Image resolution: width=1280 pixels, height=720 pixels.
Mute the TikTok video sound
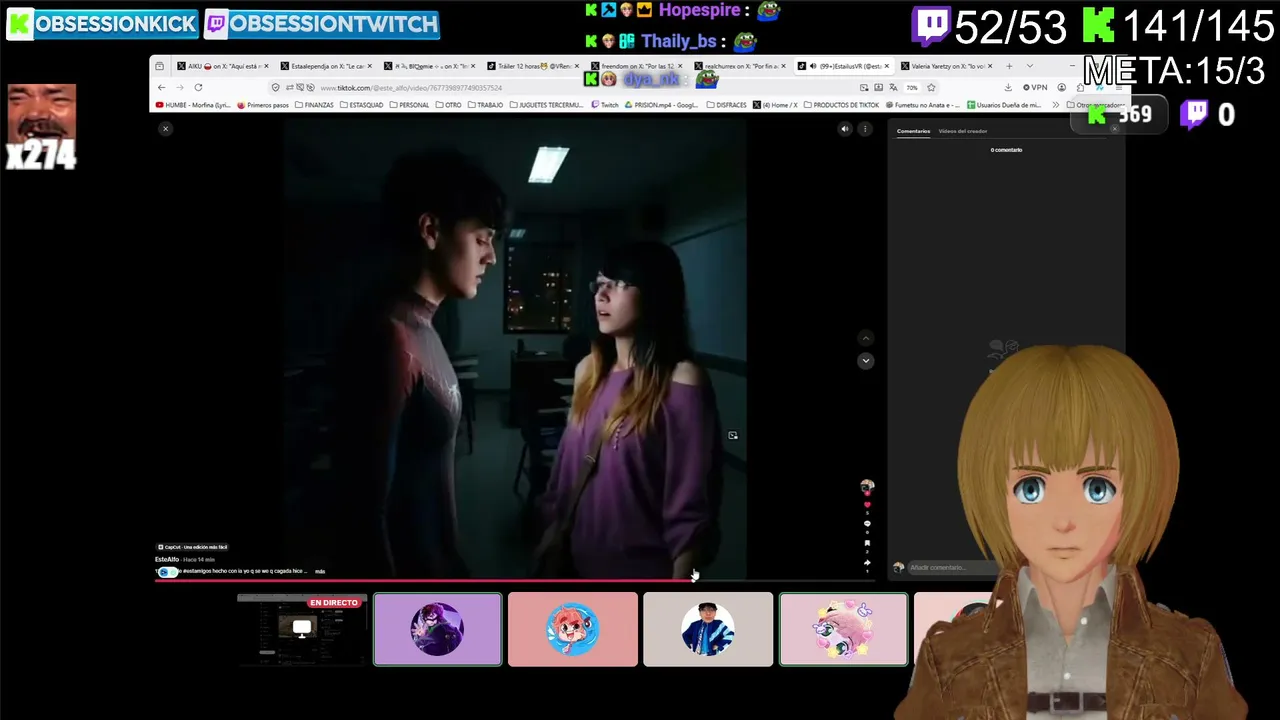[x=845, y=128]
